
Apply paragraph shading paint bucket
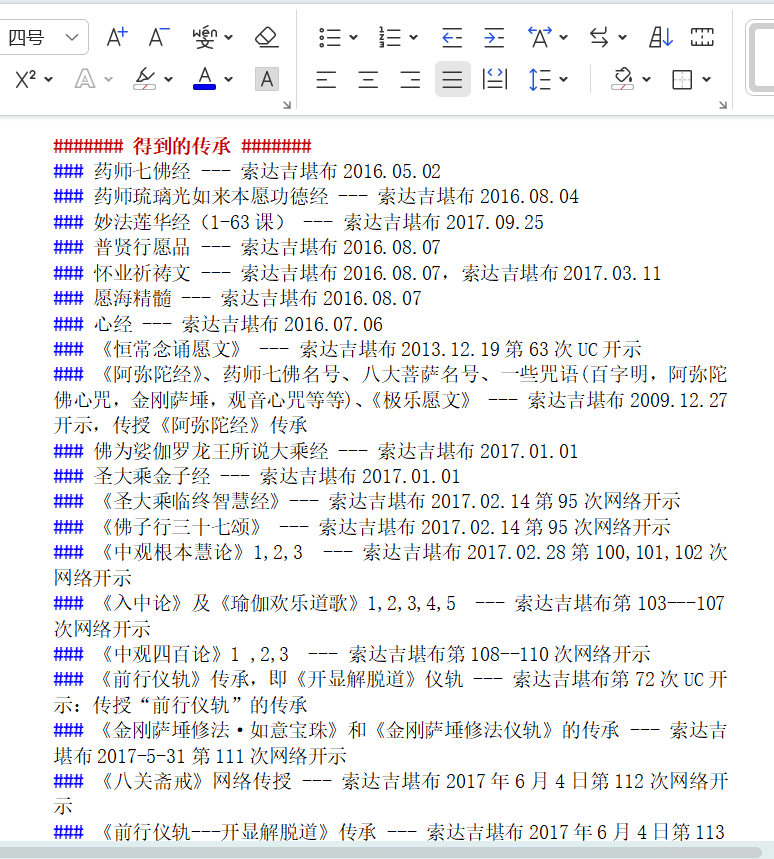pos(623,79)
